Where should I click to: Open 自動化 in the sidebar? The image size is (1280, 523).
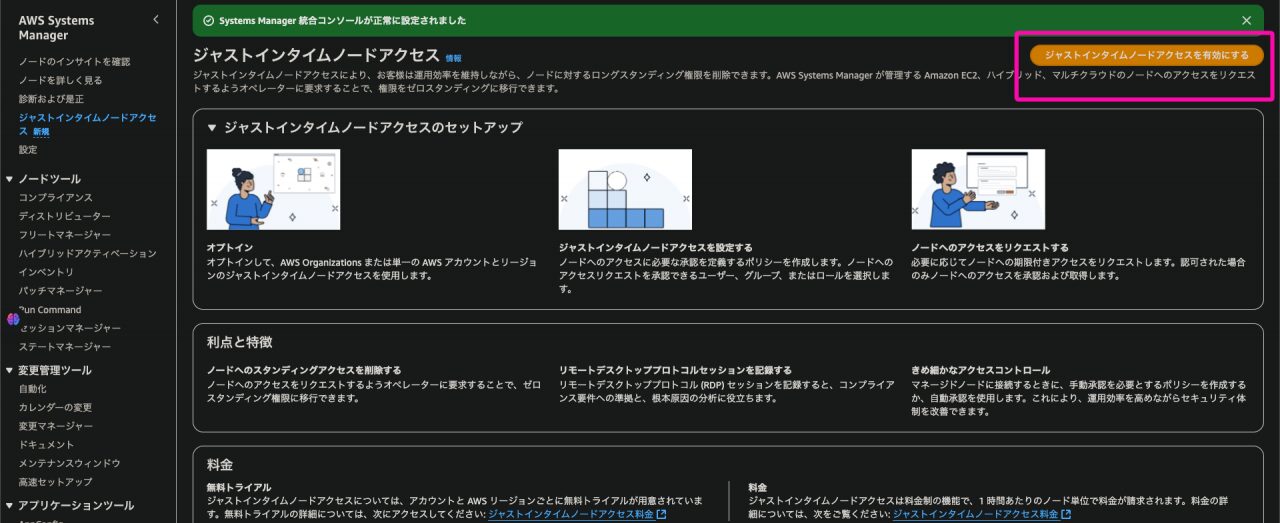coord(32,389)
